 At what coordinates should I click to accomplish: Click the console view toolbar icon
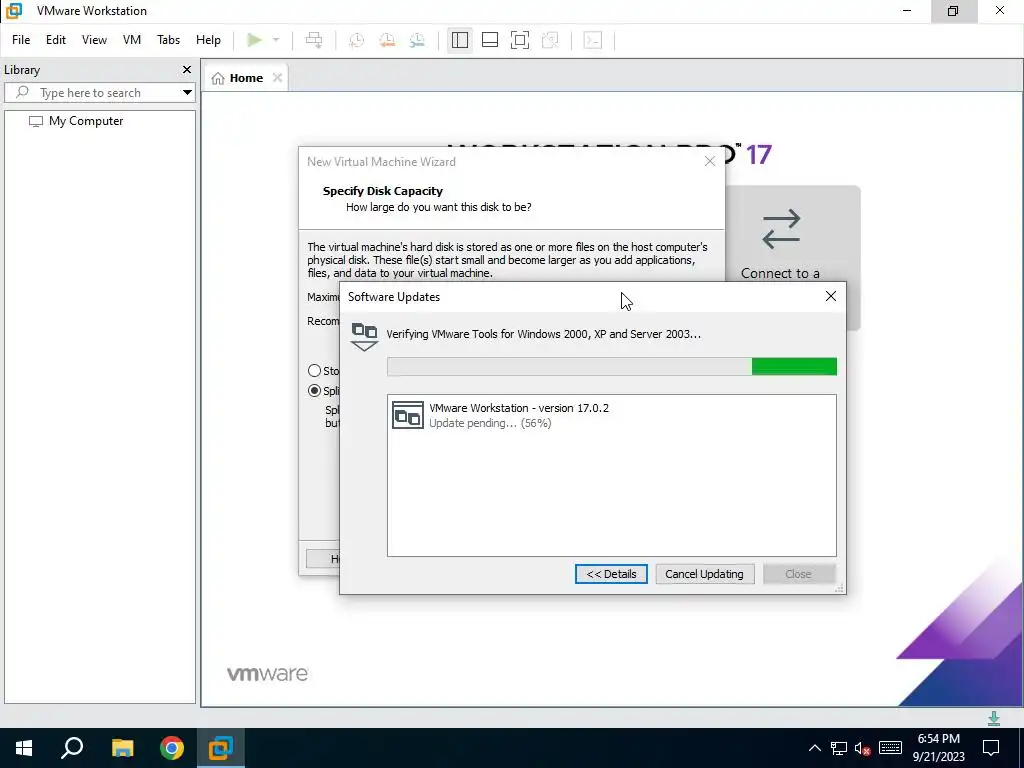(593, 40)
